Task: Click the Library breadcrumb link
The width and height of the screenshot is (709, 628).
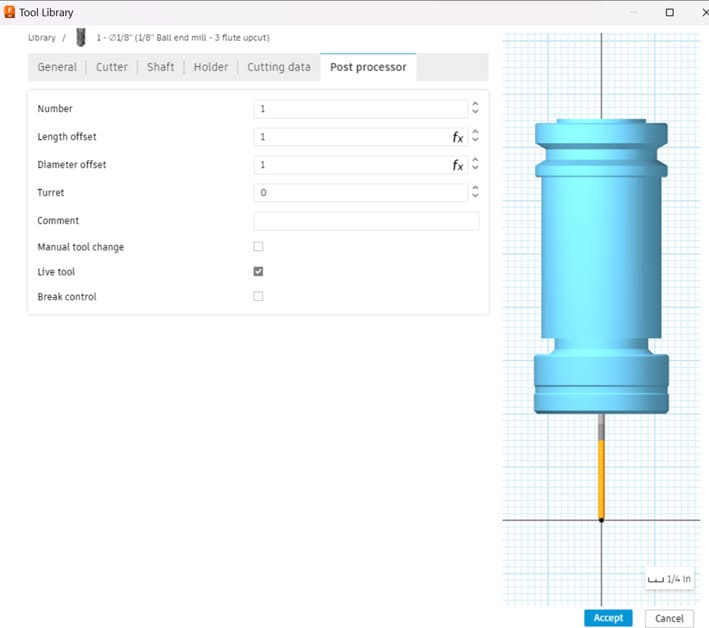Action: (x=42, y=38)
